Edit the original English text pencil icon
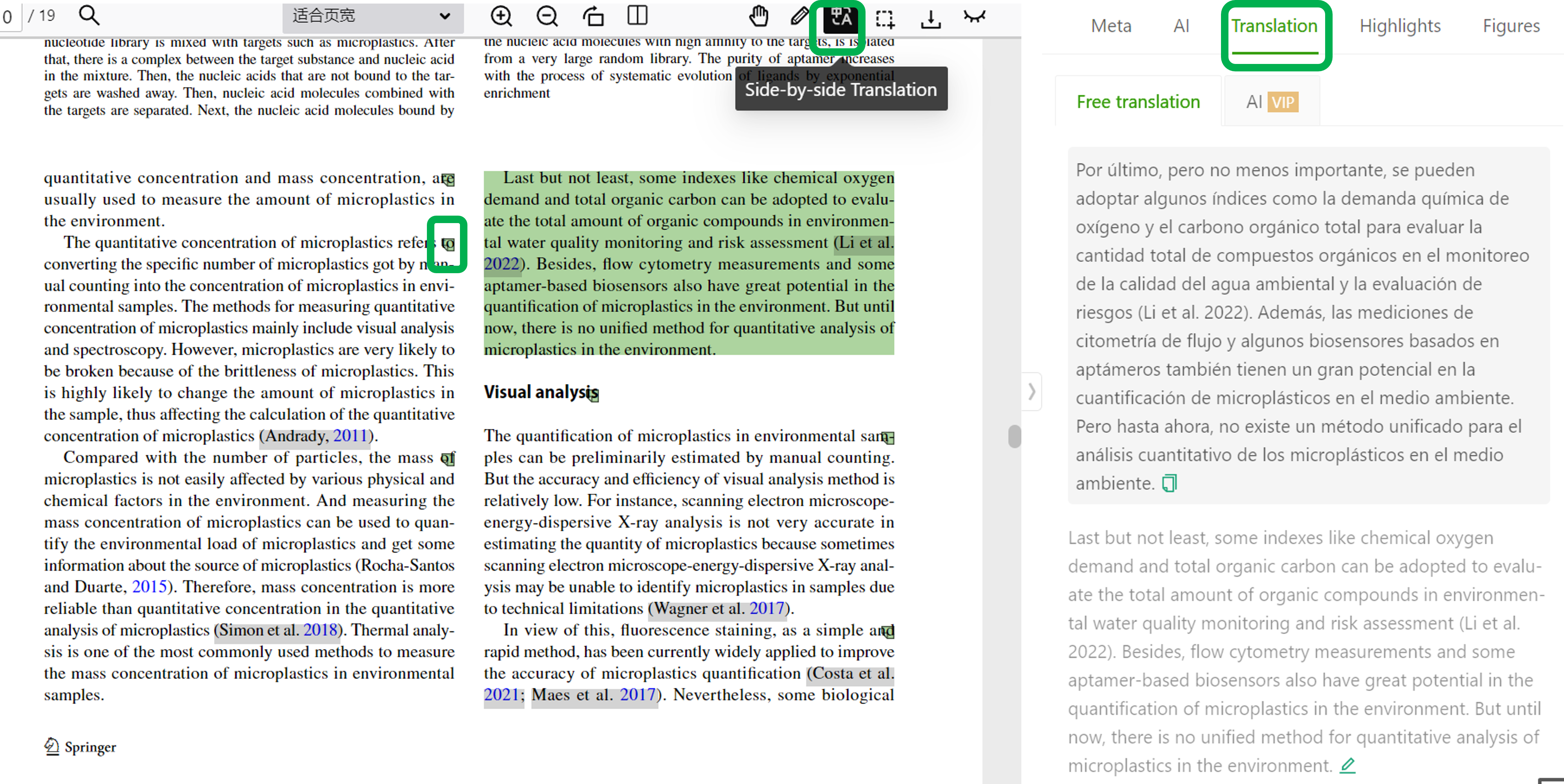The image size is (1564, 784). point(1347,765)
